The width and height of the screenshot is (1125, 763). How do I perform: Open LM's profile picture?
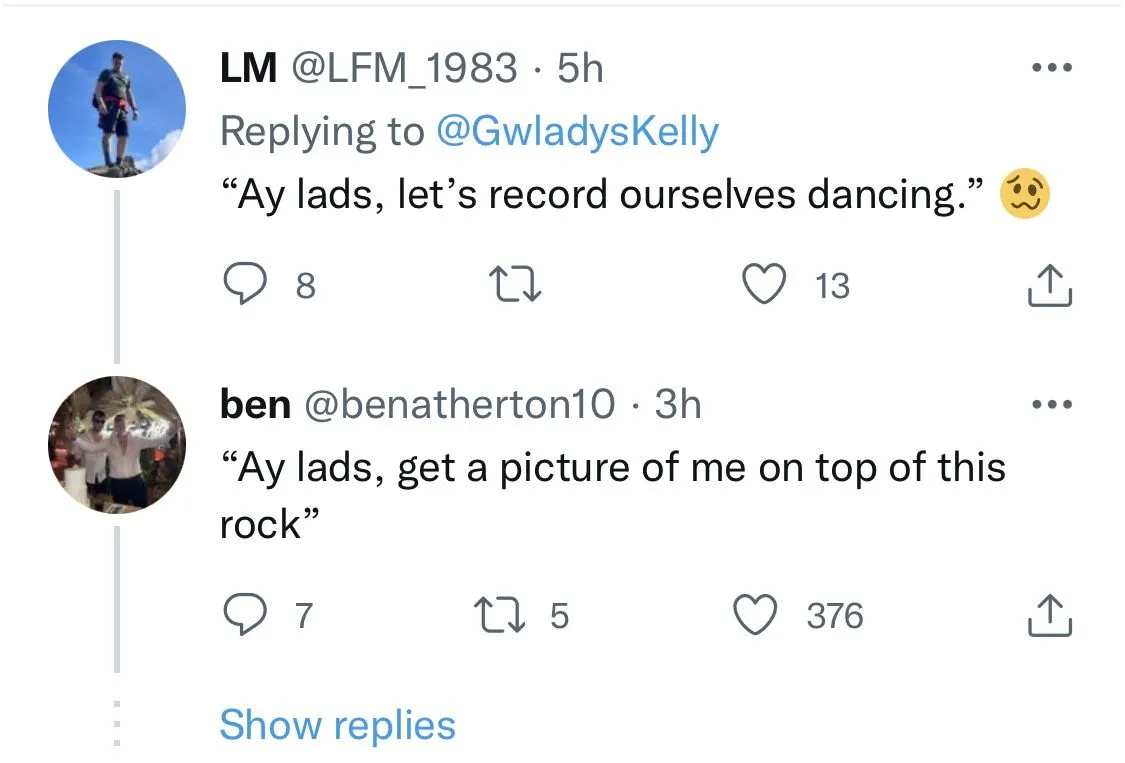point(117,110)
